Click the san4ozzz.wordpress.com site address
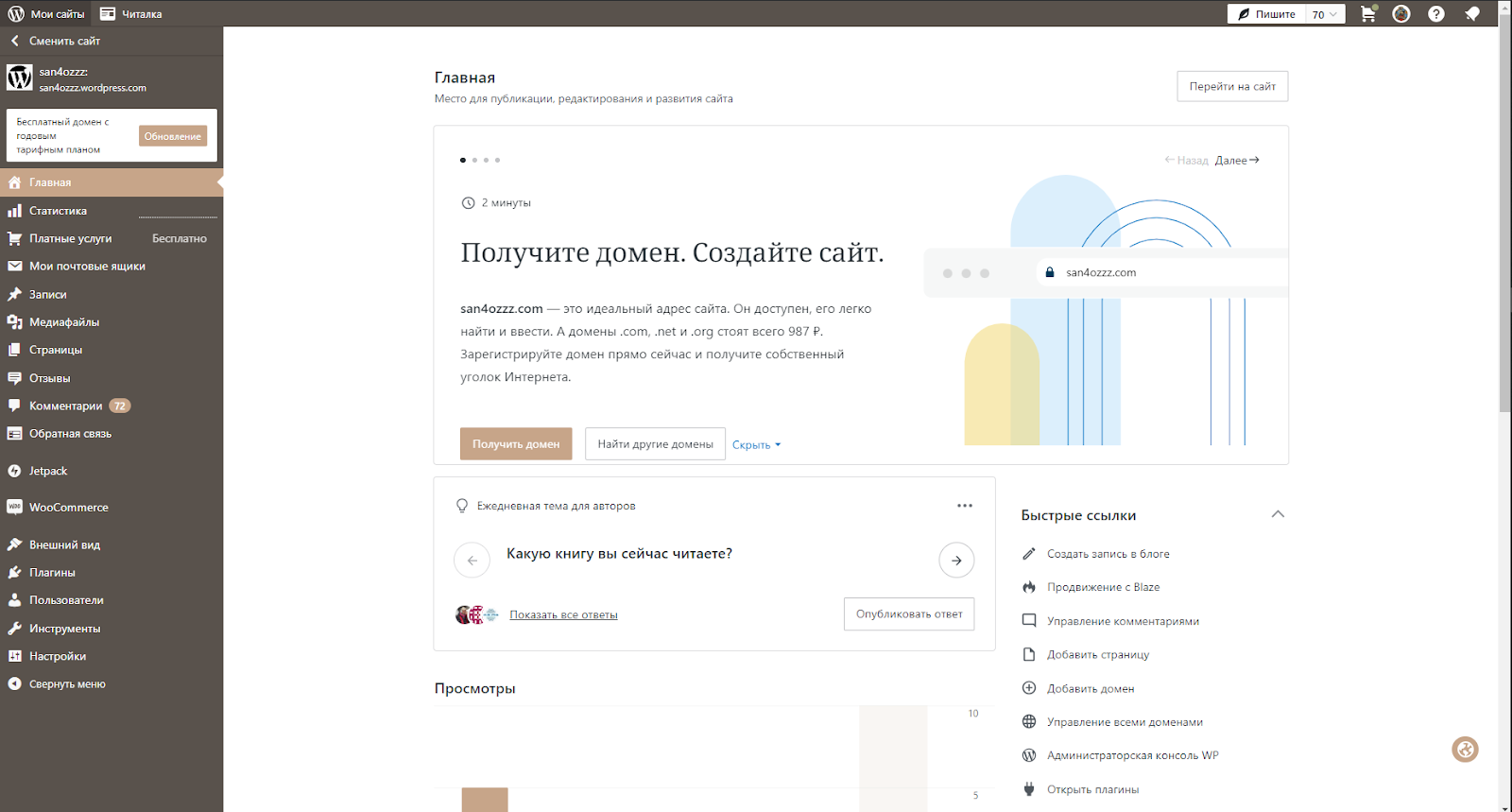 point(93,88)
